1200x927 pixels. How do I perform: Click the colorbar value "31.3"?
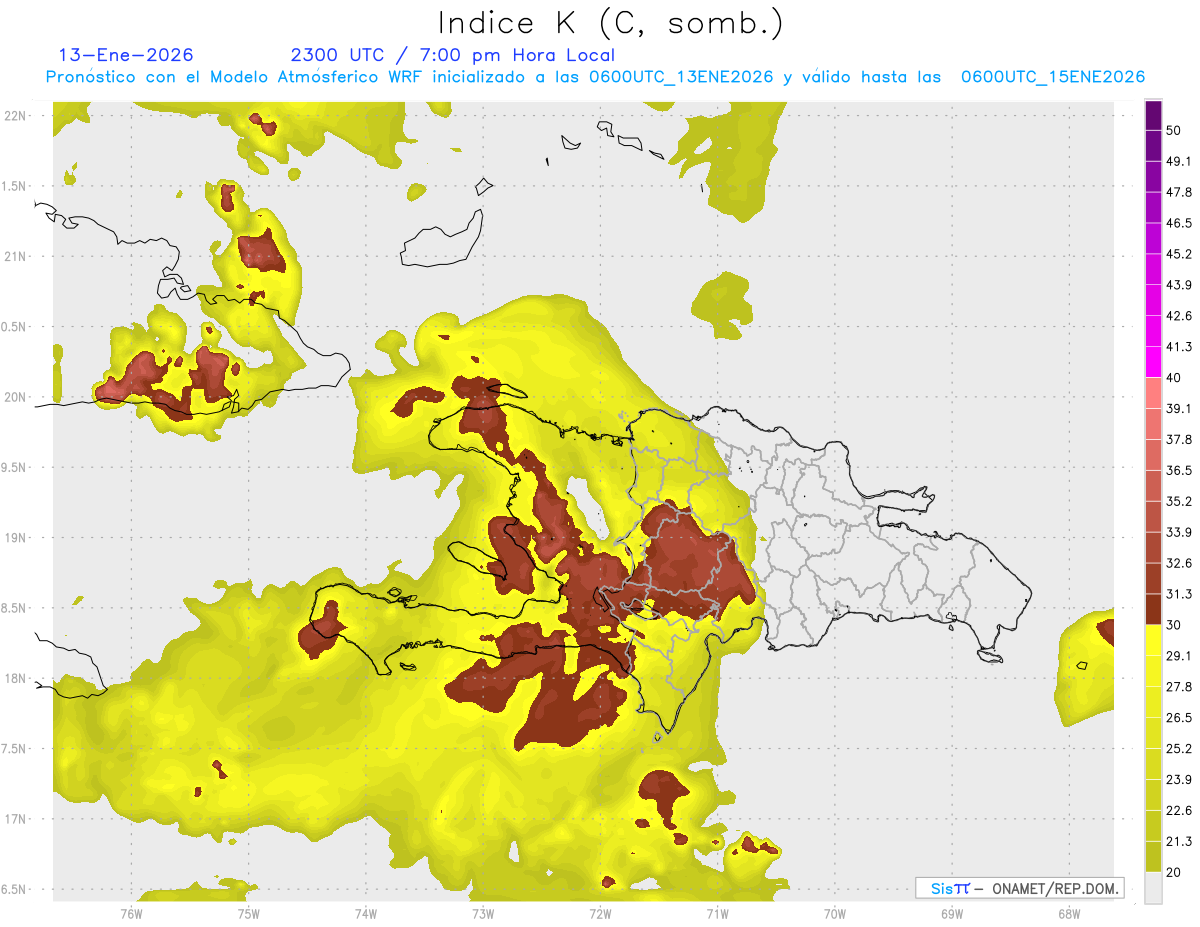coord(1179,594)
